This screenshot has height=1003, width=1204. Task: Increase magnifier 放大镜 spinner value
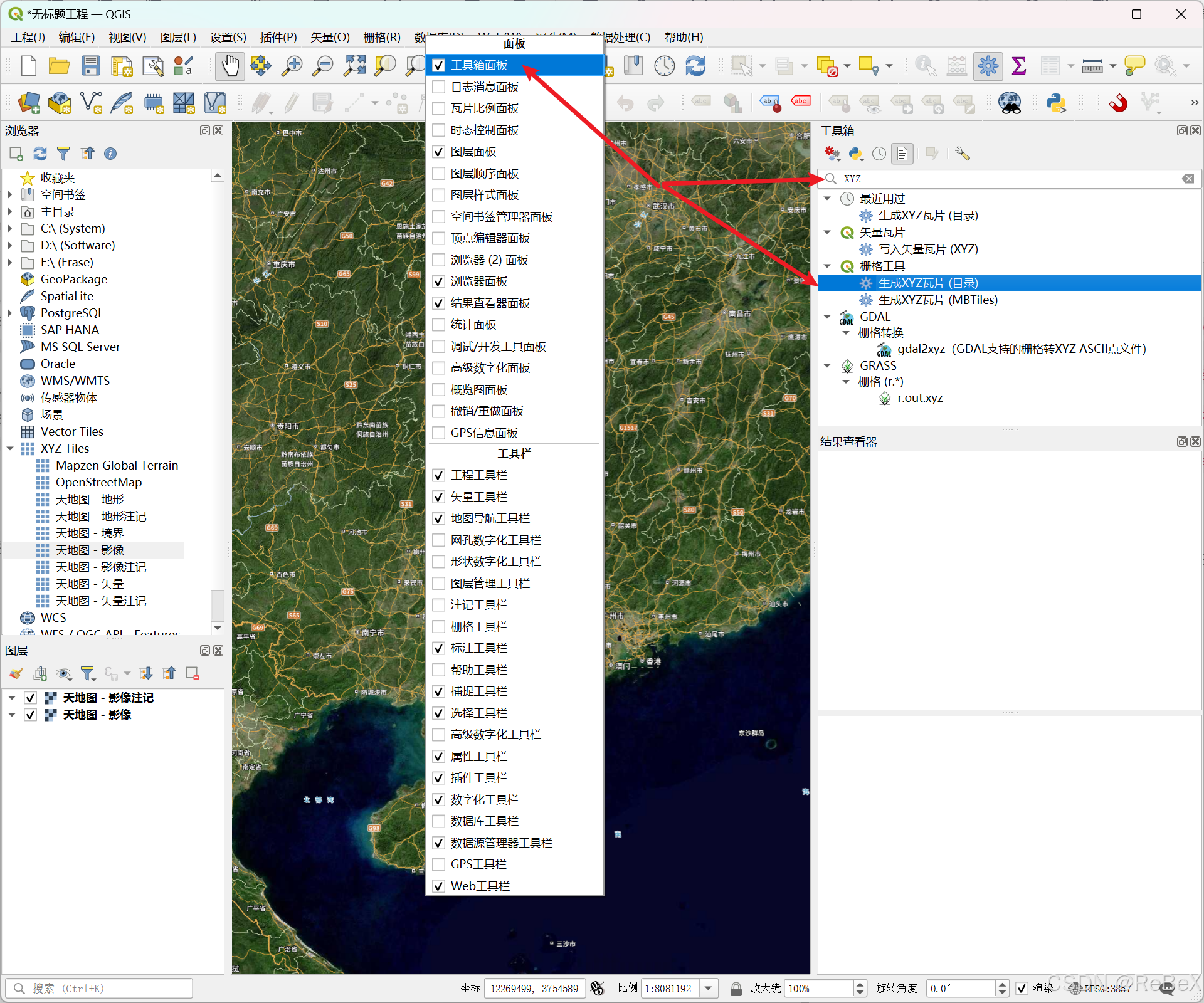point(860,984)
